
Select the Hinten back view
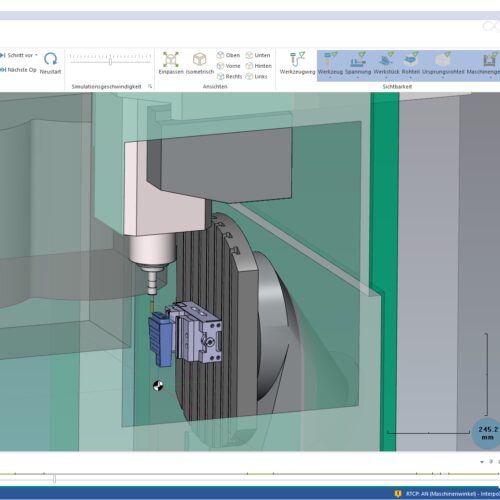click(x=259, y=66)
